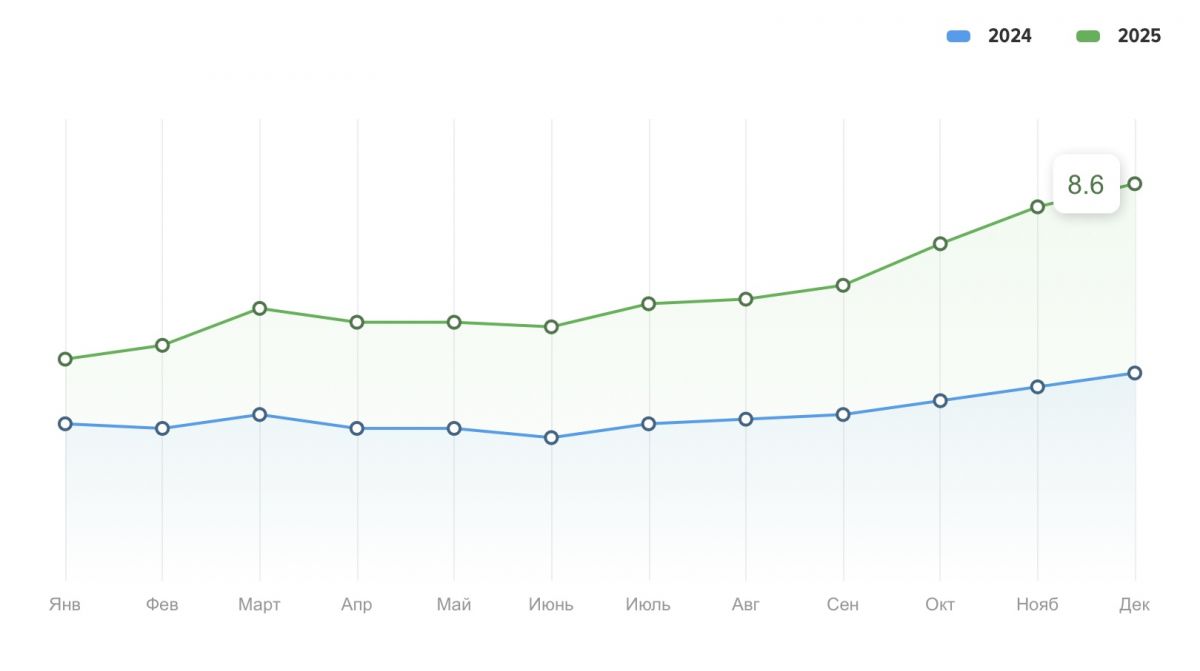The height and width of the screenshot is (671, 1200).
Task: Click the 2025 line marker at Март
Action: coord(260,308)
